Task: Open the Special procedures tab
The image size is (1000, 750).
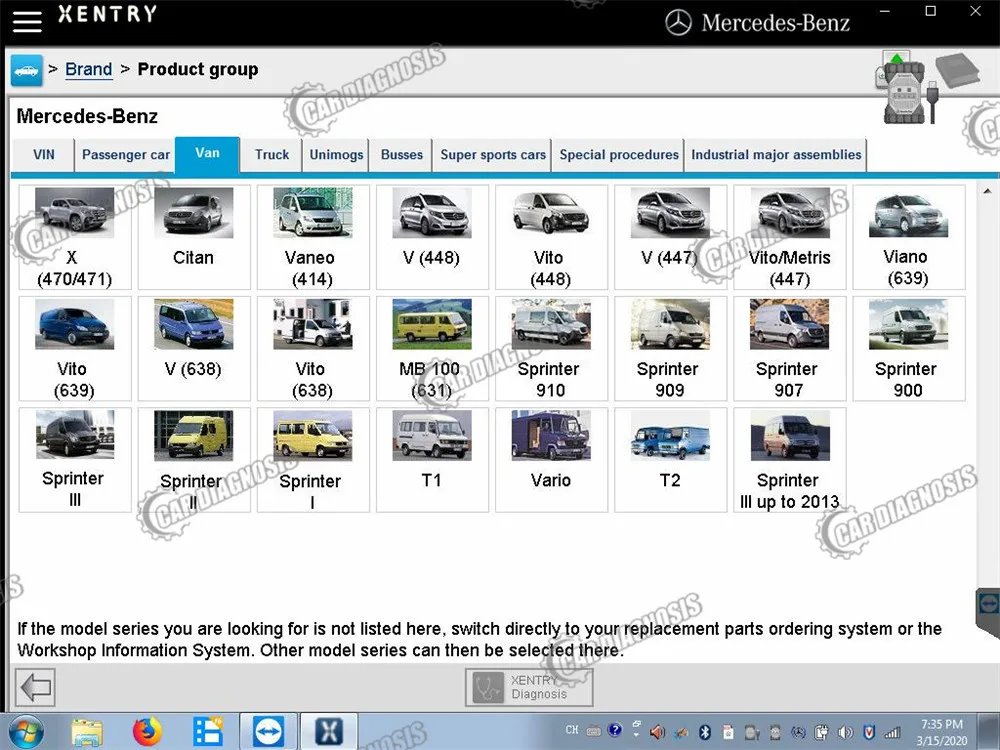Action: click(619, 155)
